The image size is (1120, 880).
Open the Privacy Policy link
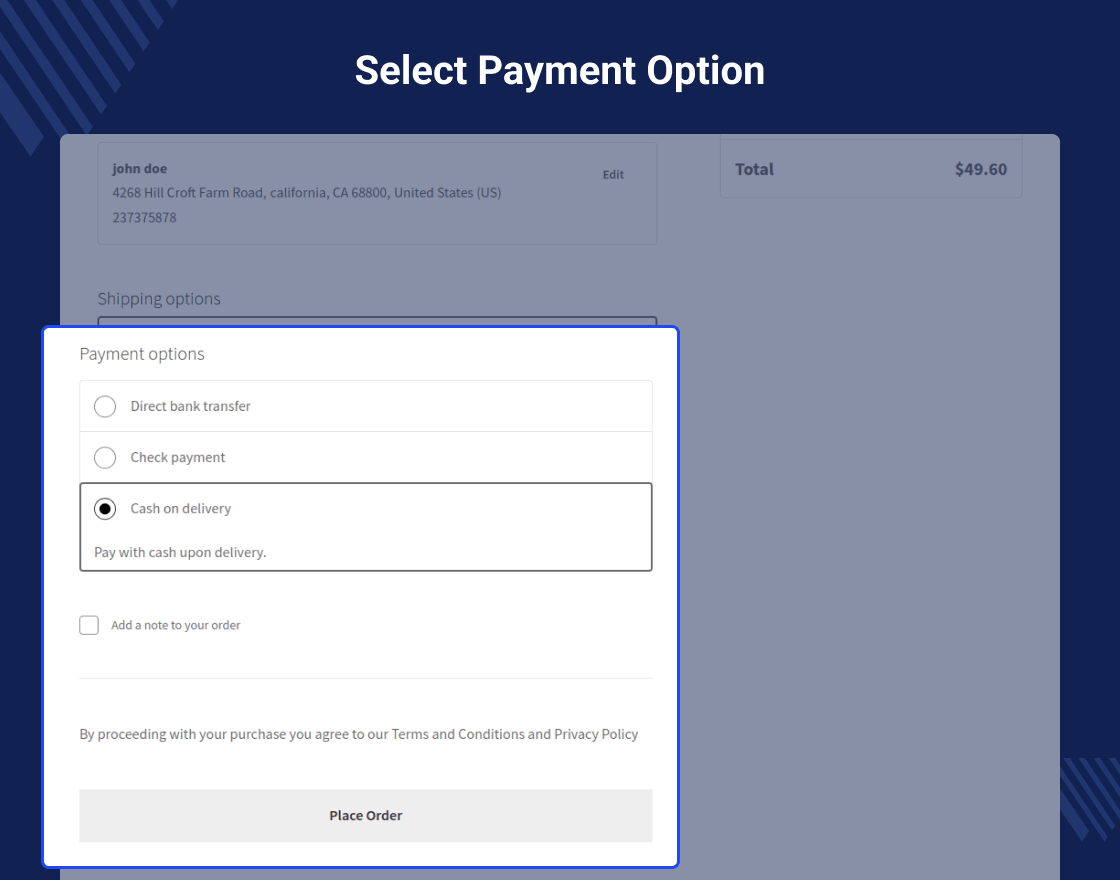596,734
